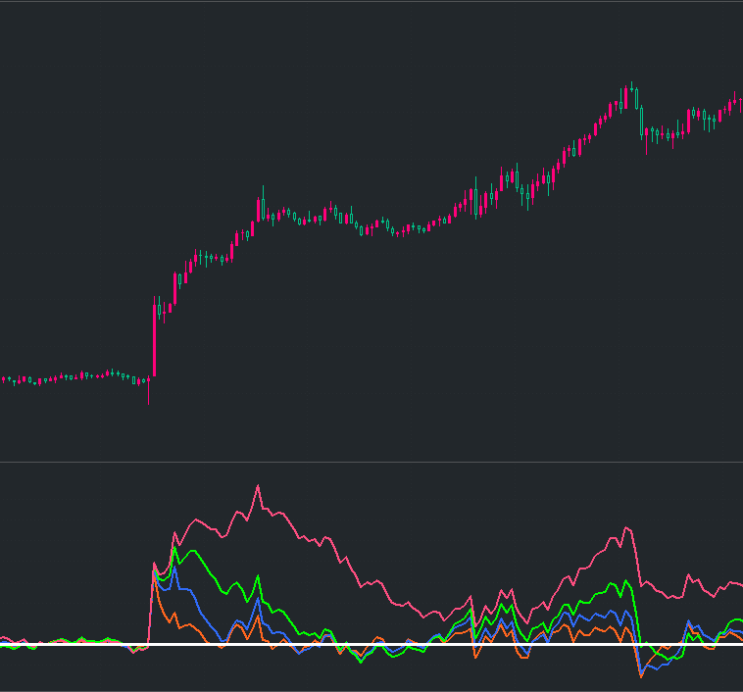This screenshot has width=743, height=692.
Task: Click the highest candle on the price chart
Action: coord(632,87)
